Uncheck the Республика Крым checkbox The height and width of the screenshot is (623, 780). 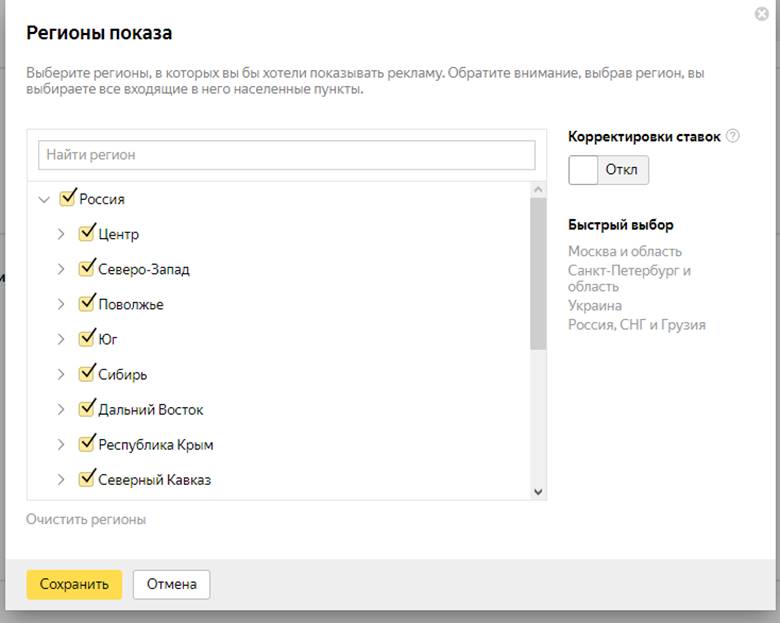click(x=87, y=443)
